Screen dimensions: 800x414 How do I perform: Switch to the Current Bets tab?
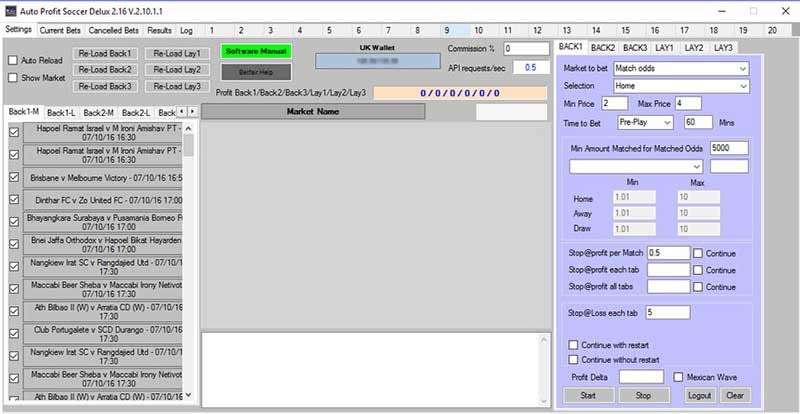click(x=60, y=30)
